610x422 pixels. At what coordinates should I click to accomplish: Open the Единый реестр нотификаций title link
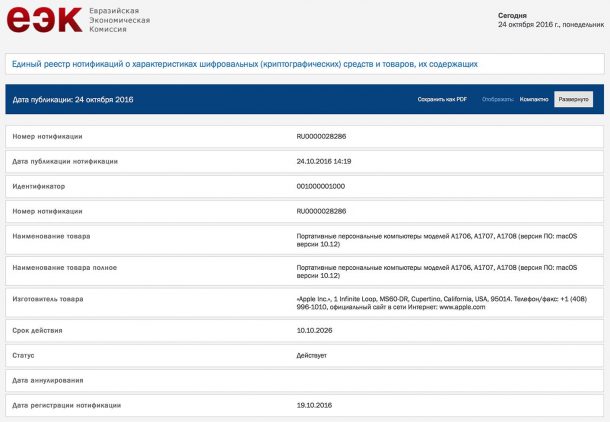pos(244,64)
